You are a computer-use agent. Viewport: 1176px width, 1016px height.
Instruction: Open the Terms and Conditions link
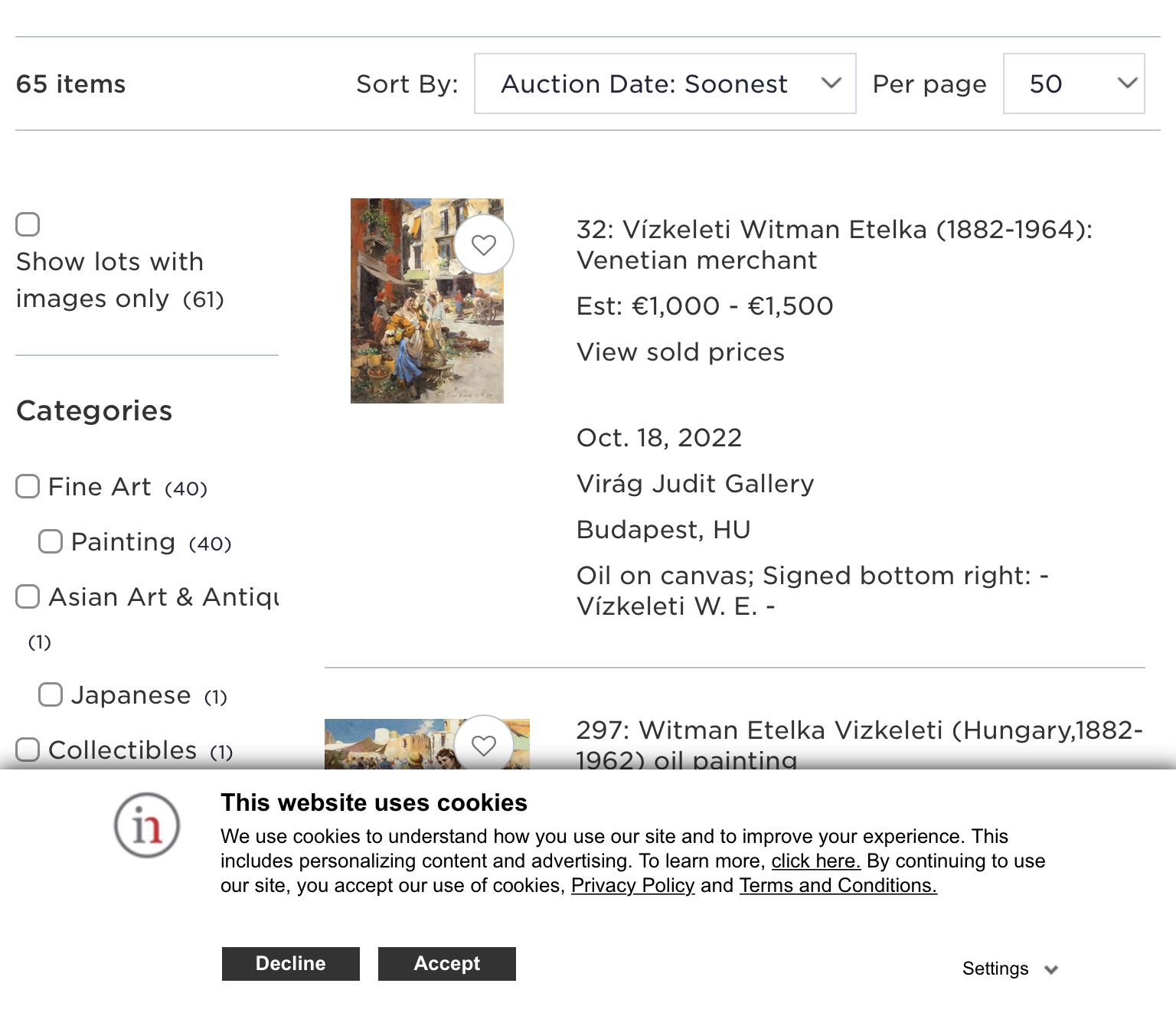(x=838, y=886)
